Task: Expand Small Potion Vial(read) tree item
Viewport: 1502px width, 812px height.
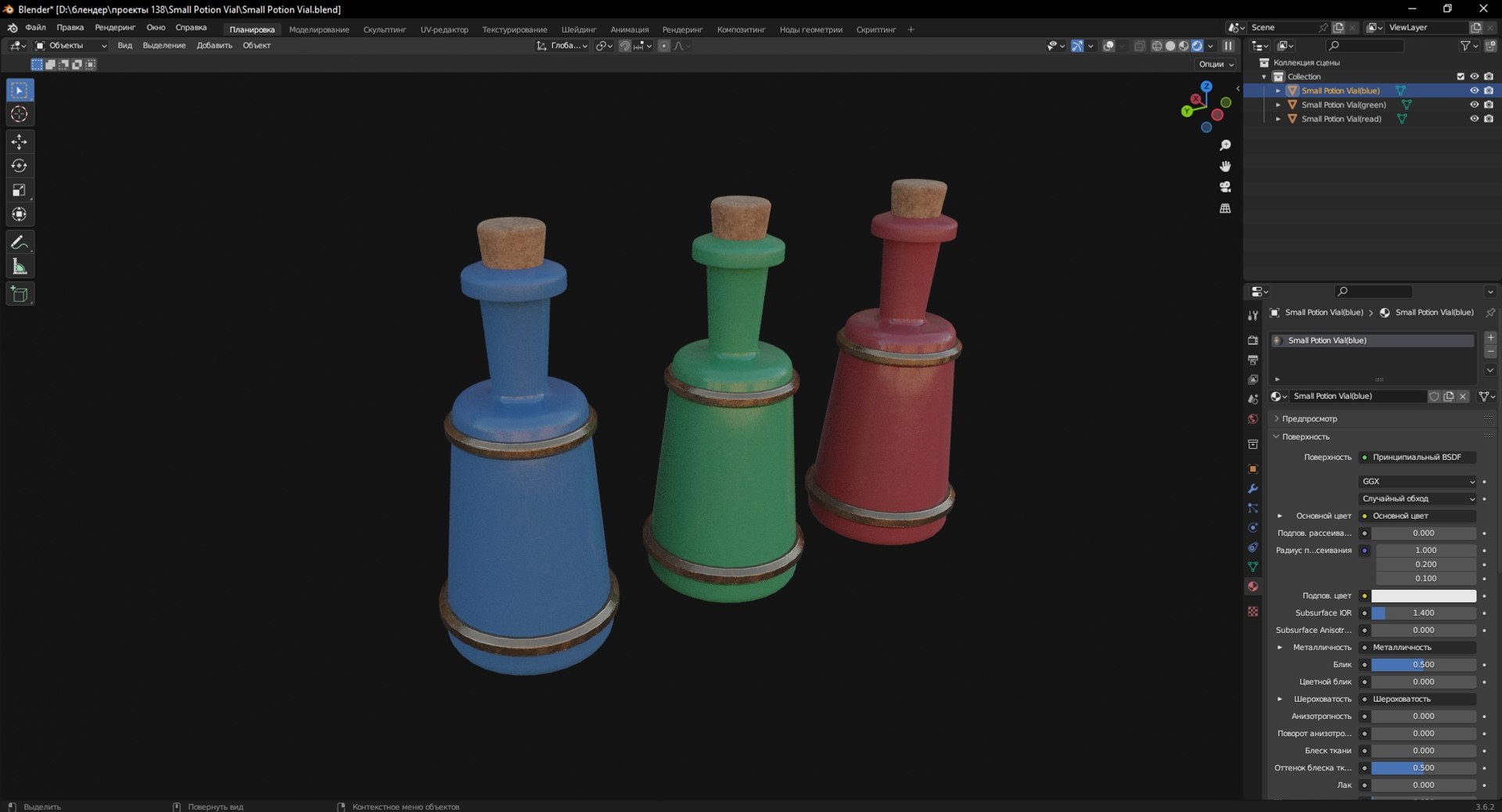Action: point(1278,119)
